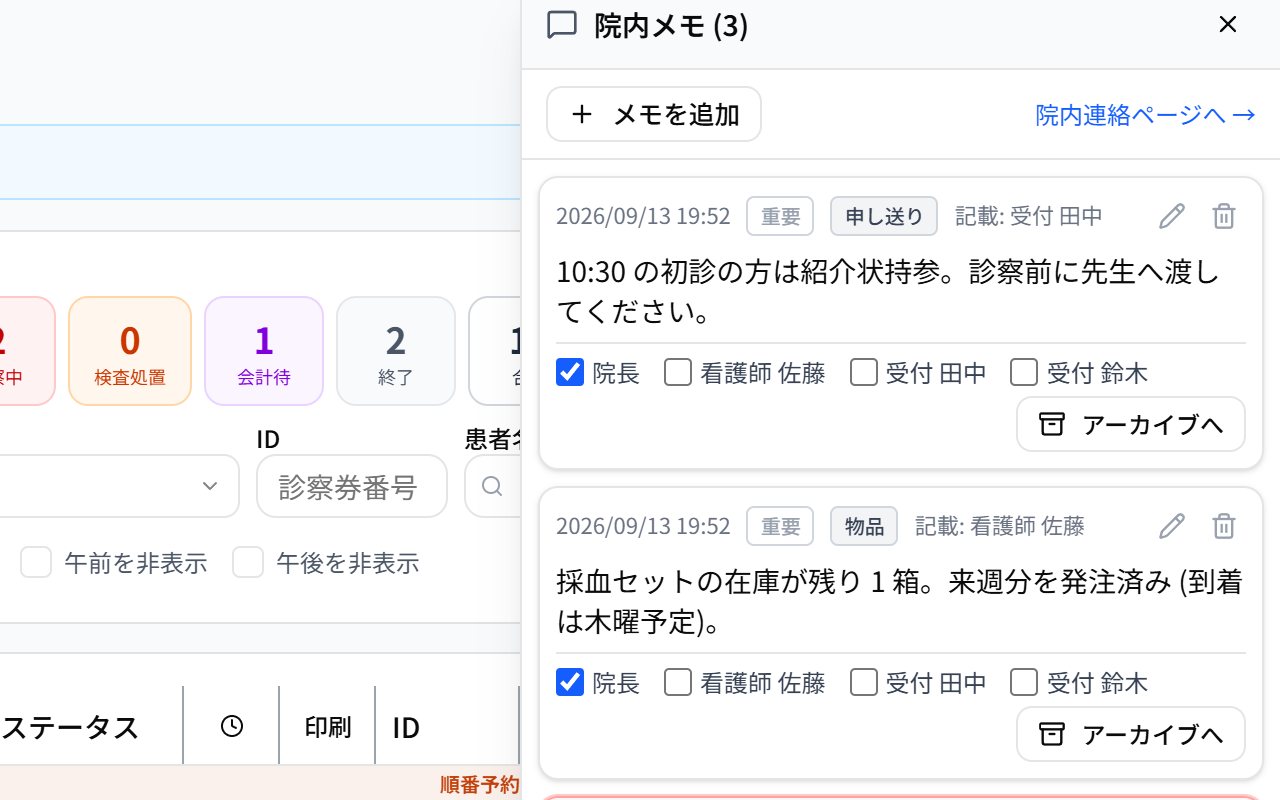This screenshot has height=800, width=1280.
Task: Click the 印刷 column header
Action: (328, 727)
